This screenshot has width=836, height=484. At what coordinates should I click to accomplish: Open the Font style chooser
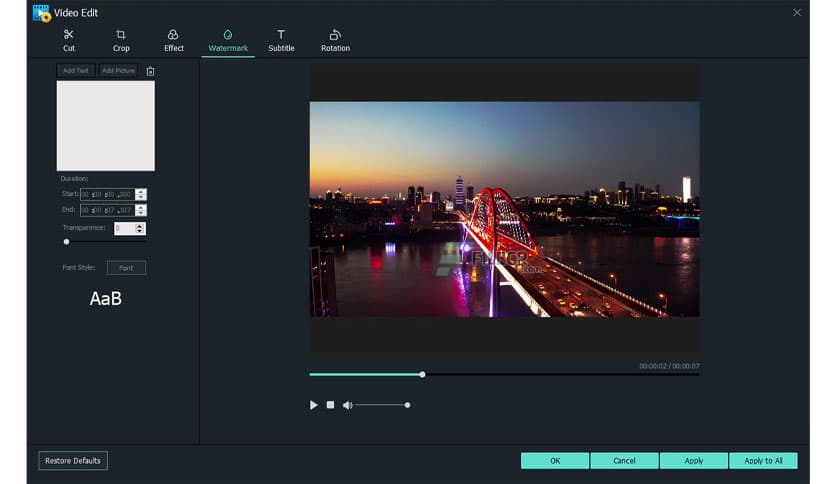click(126, 268)
